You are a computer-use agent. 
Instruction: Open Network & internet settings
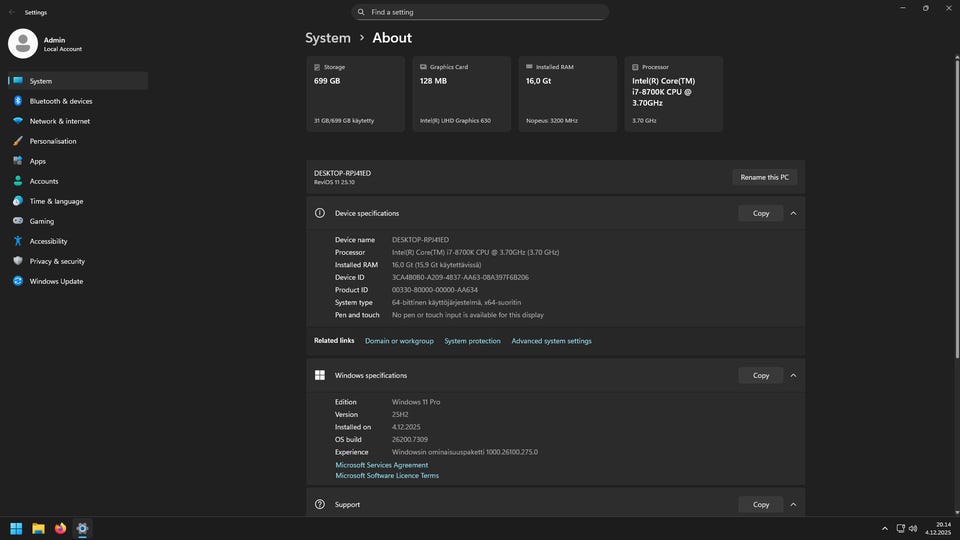[59, 121]
